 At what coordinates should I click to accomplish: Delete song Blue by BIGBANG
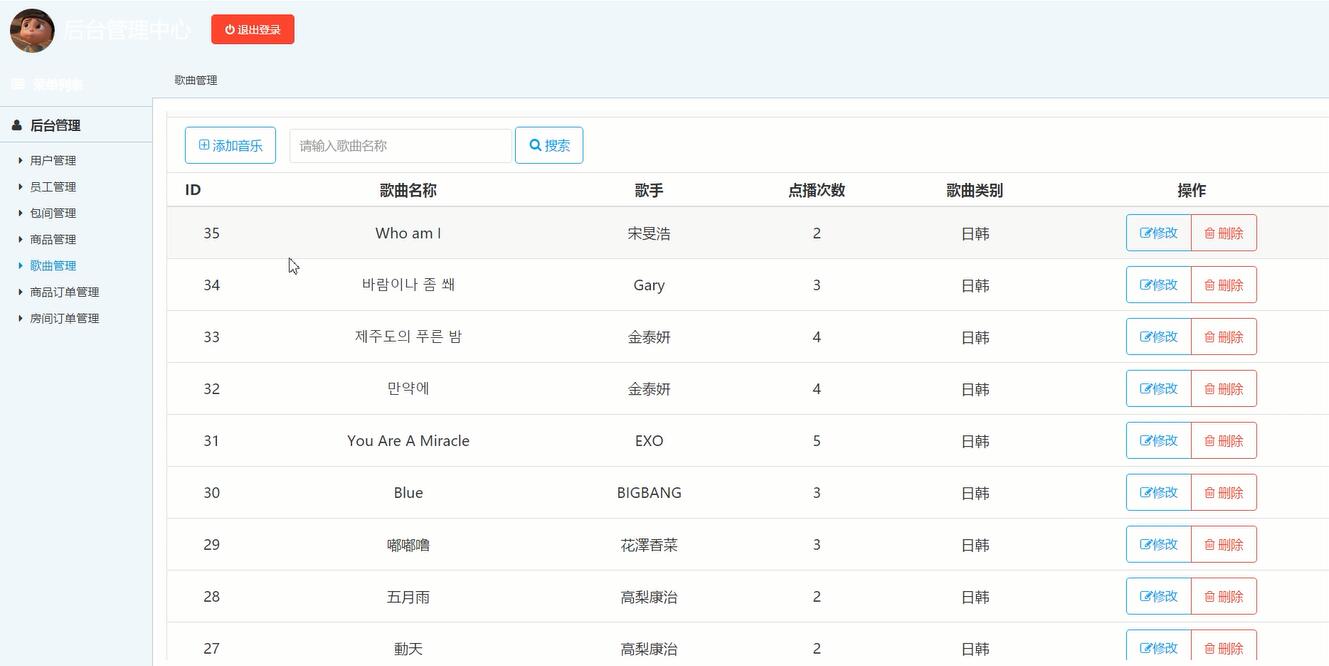point(1224,493)
